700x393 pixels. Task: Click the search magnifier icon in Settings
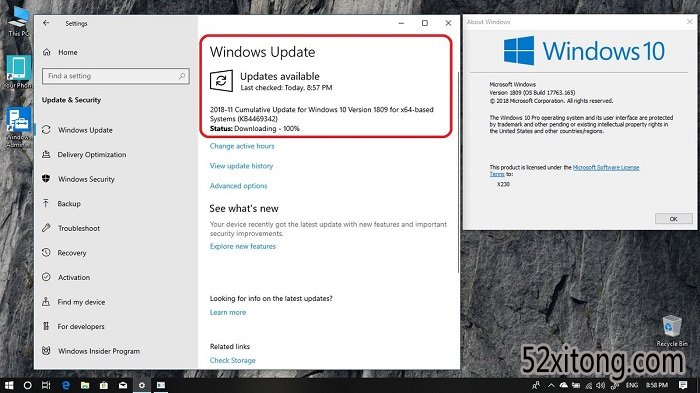pyautogui.click(x=182, y=76)
